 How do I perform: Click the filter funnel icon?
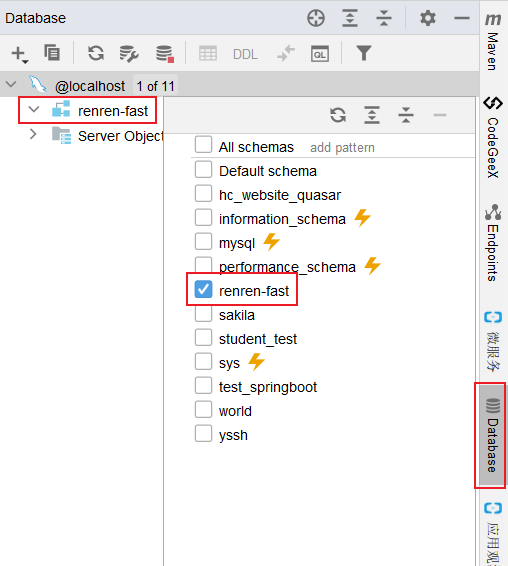pos(364,53)
